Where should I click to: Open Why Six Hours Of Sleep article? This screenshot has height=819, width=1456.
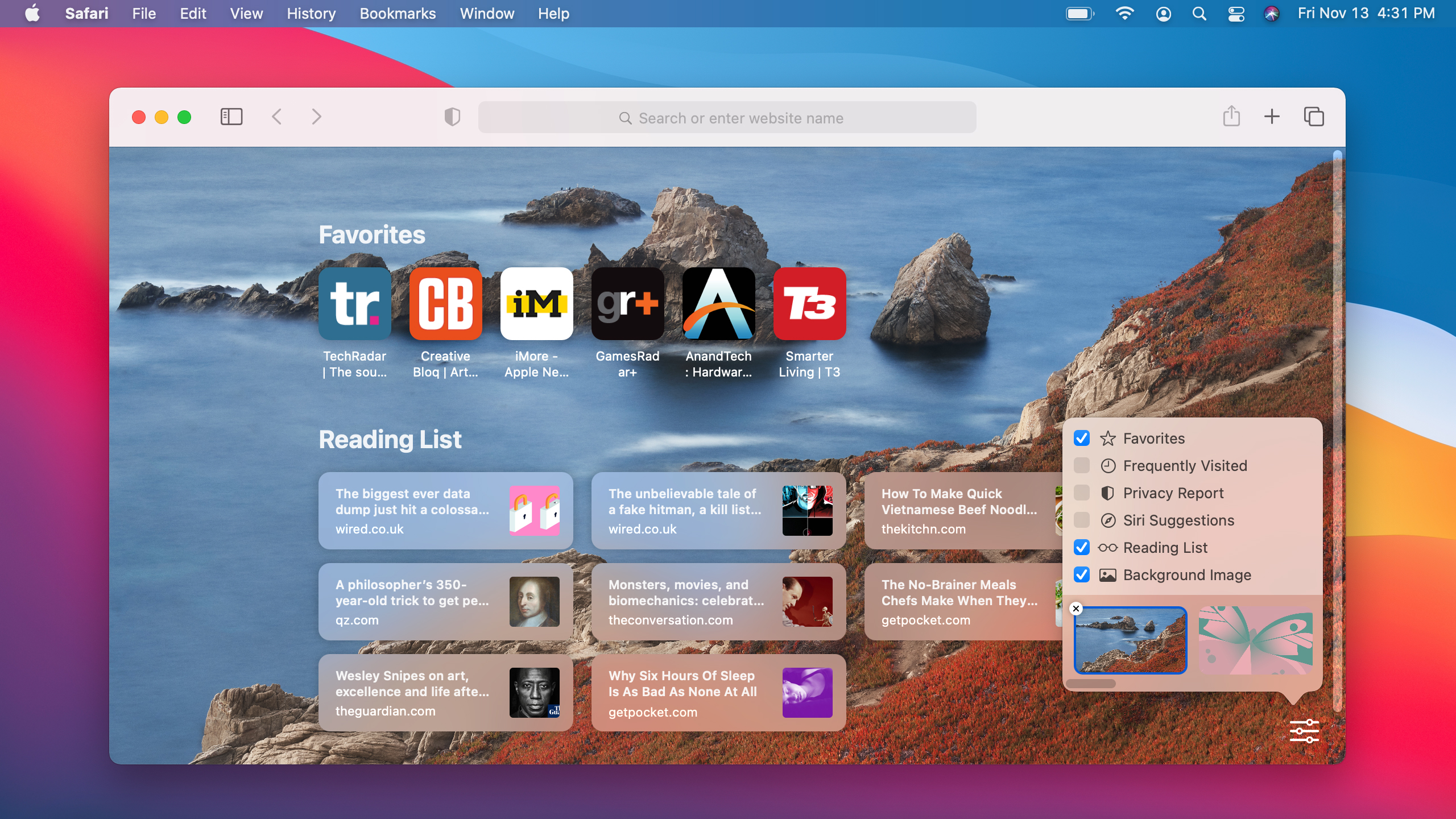[x=718, y=693]
